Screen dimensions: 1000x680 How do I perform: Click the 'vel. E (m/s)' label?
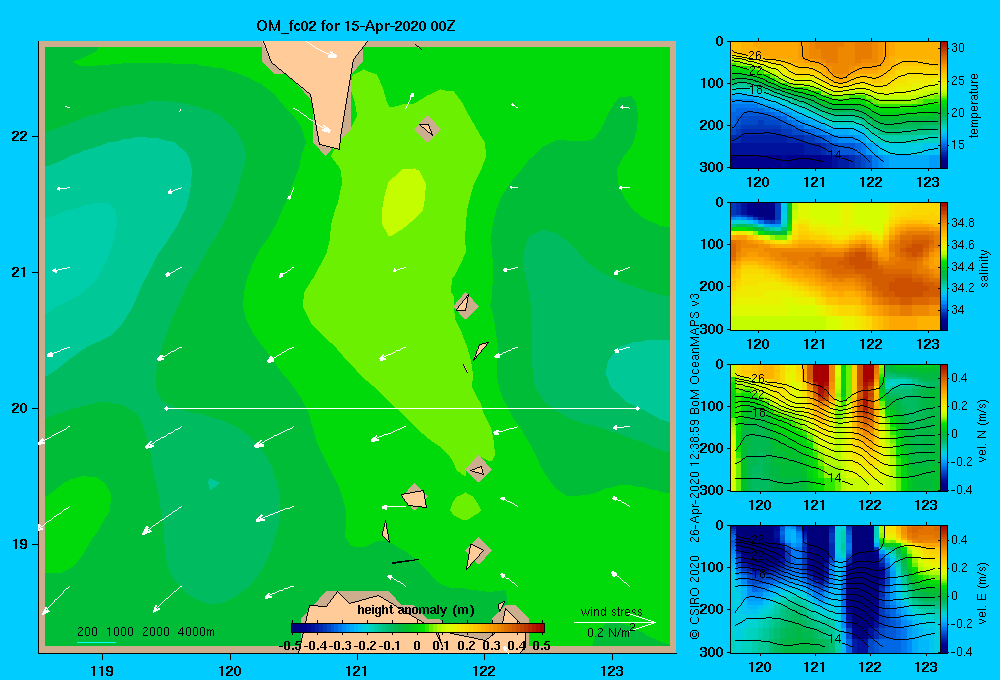(x=983, y=592)
